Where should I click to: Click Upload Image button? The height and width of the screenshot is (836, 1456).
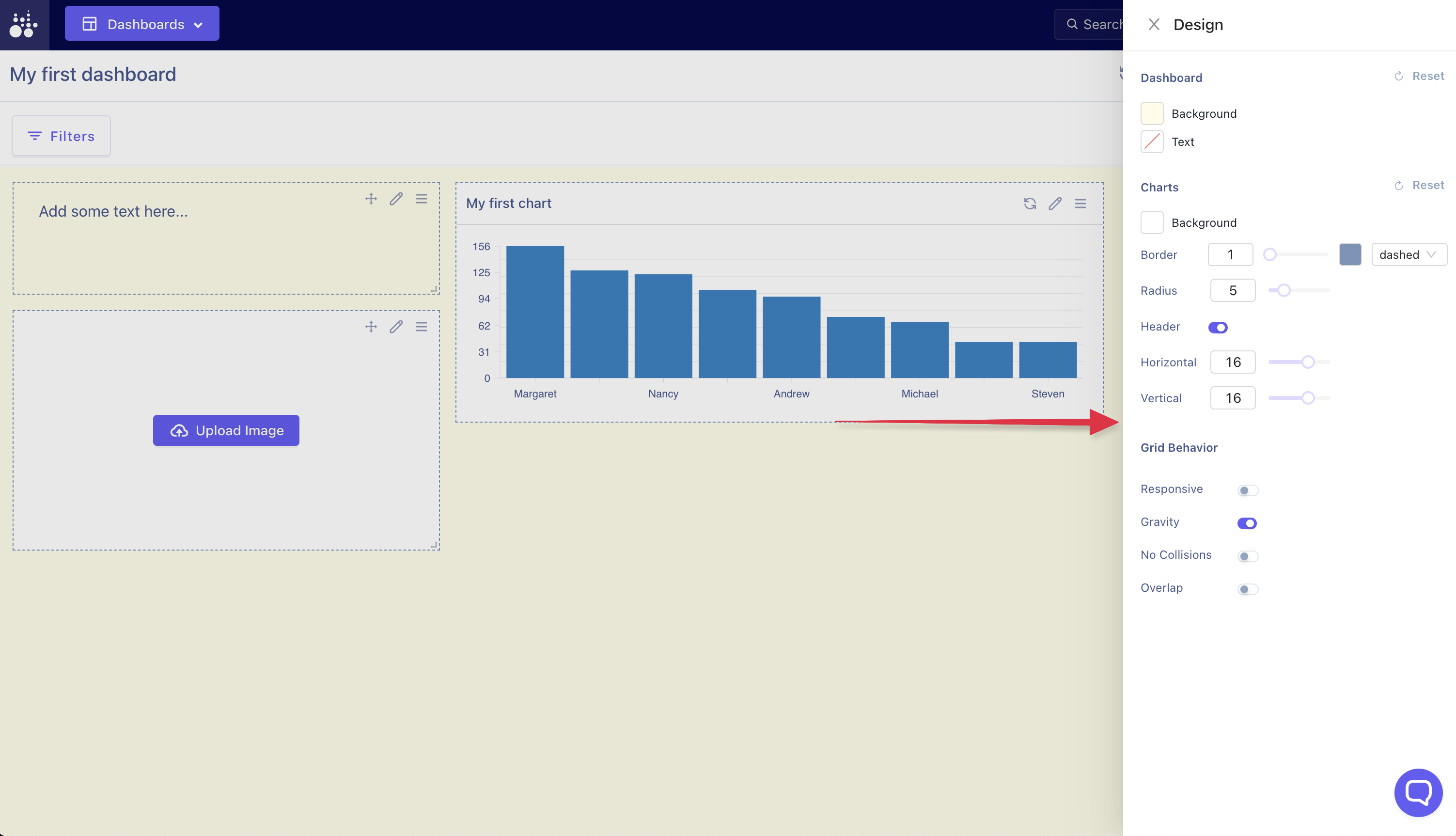tap(226, 430)
